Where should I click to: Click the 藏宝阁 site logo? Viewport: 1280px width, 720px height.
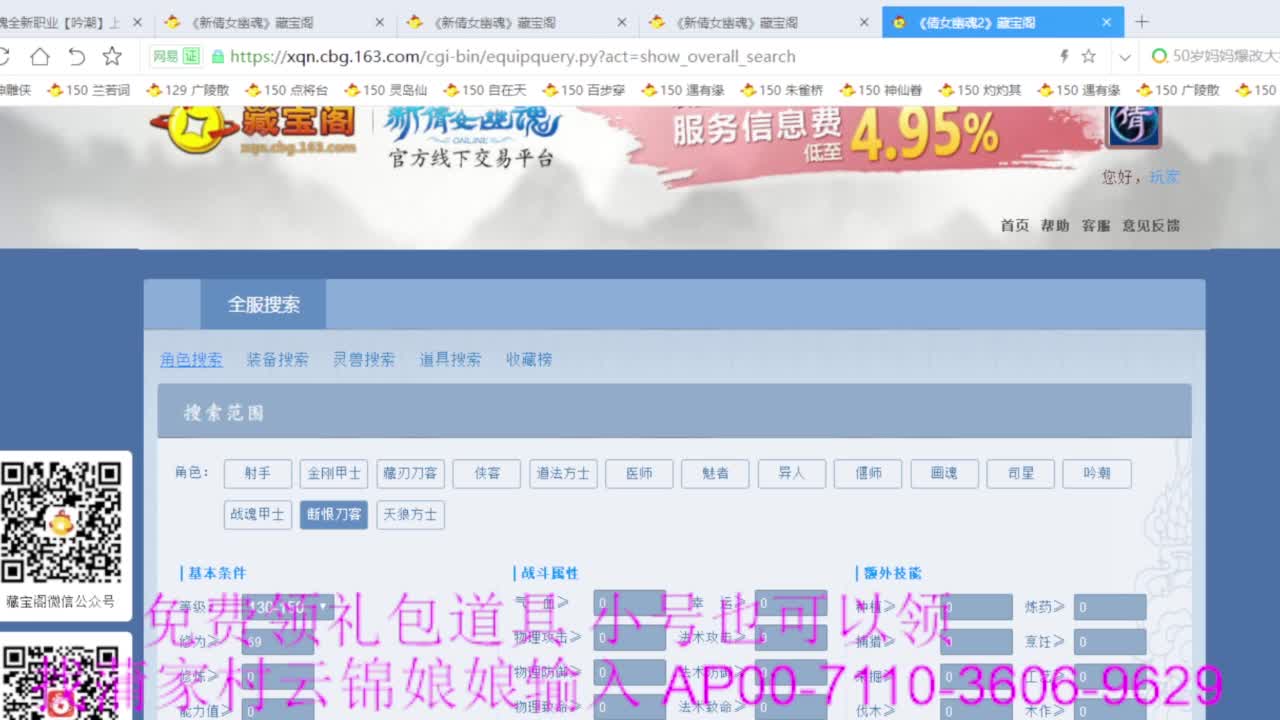pos(255,130)
